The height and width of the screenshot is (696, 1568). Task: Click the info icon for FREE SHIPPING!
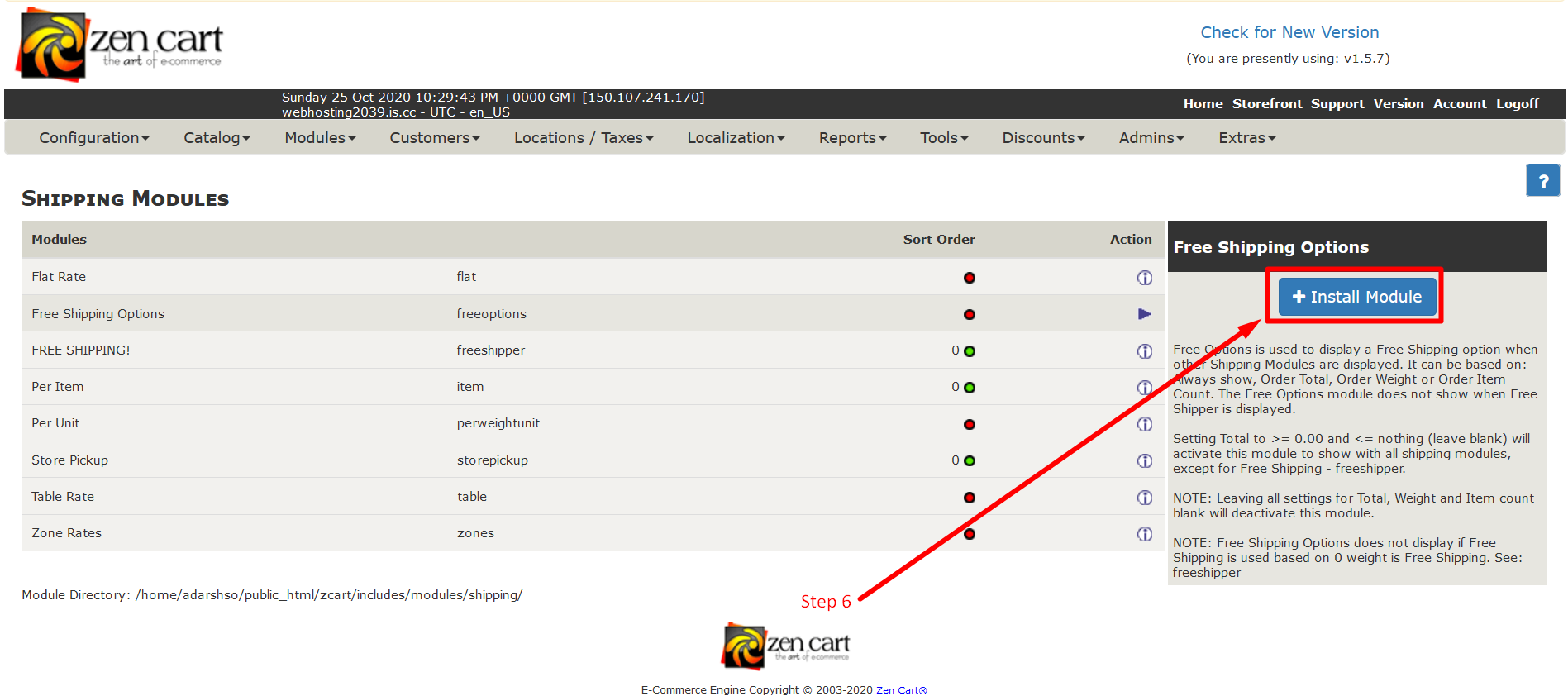coord(1144,351)
